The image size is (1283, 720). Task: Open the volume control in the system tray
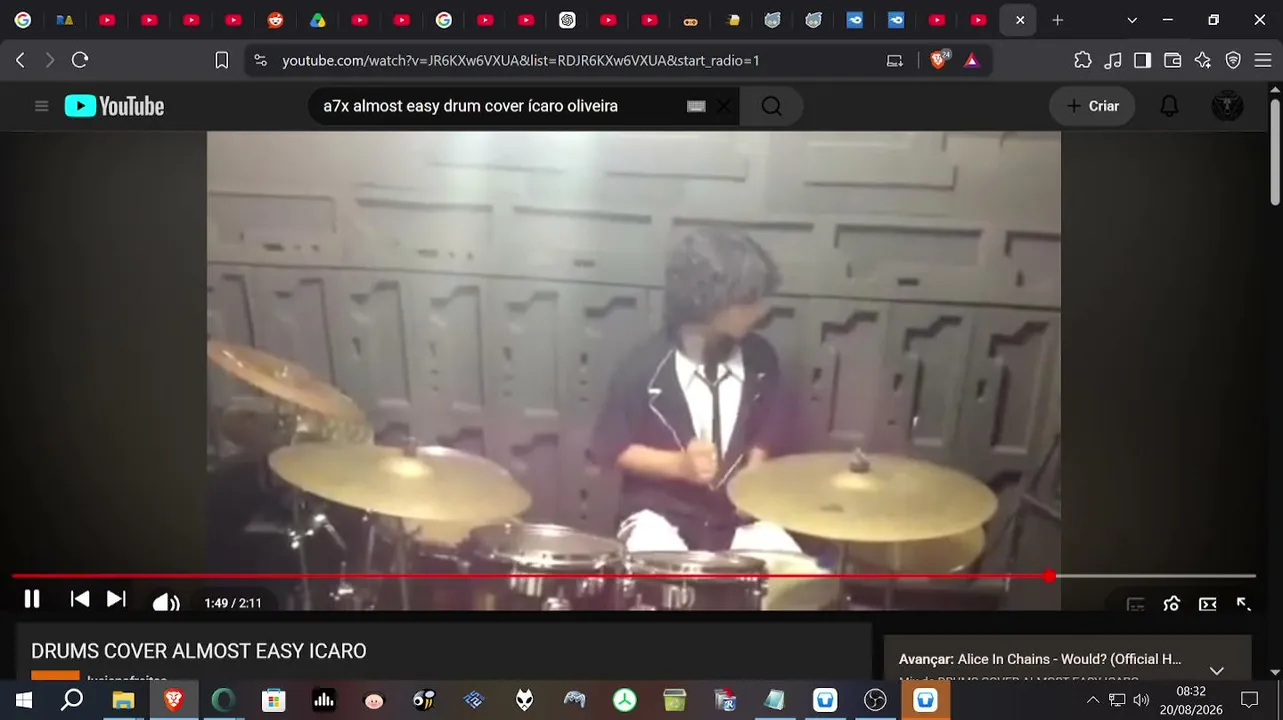click(x=1141, y=700)
